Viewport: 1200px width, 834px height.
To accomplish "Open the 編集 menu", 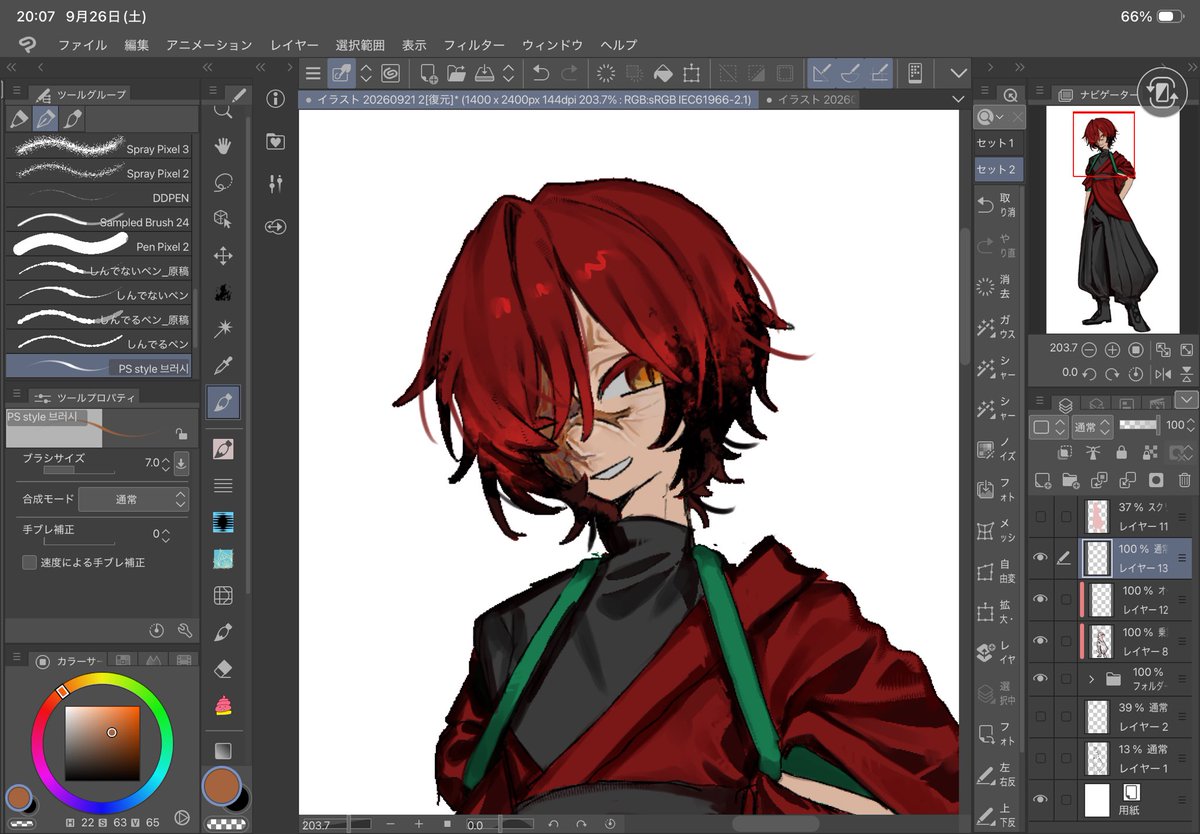I will coord(136,45).
